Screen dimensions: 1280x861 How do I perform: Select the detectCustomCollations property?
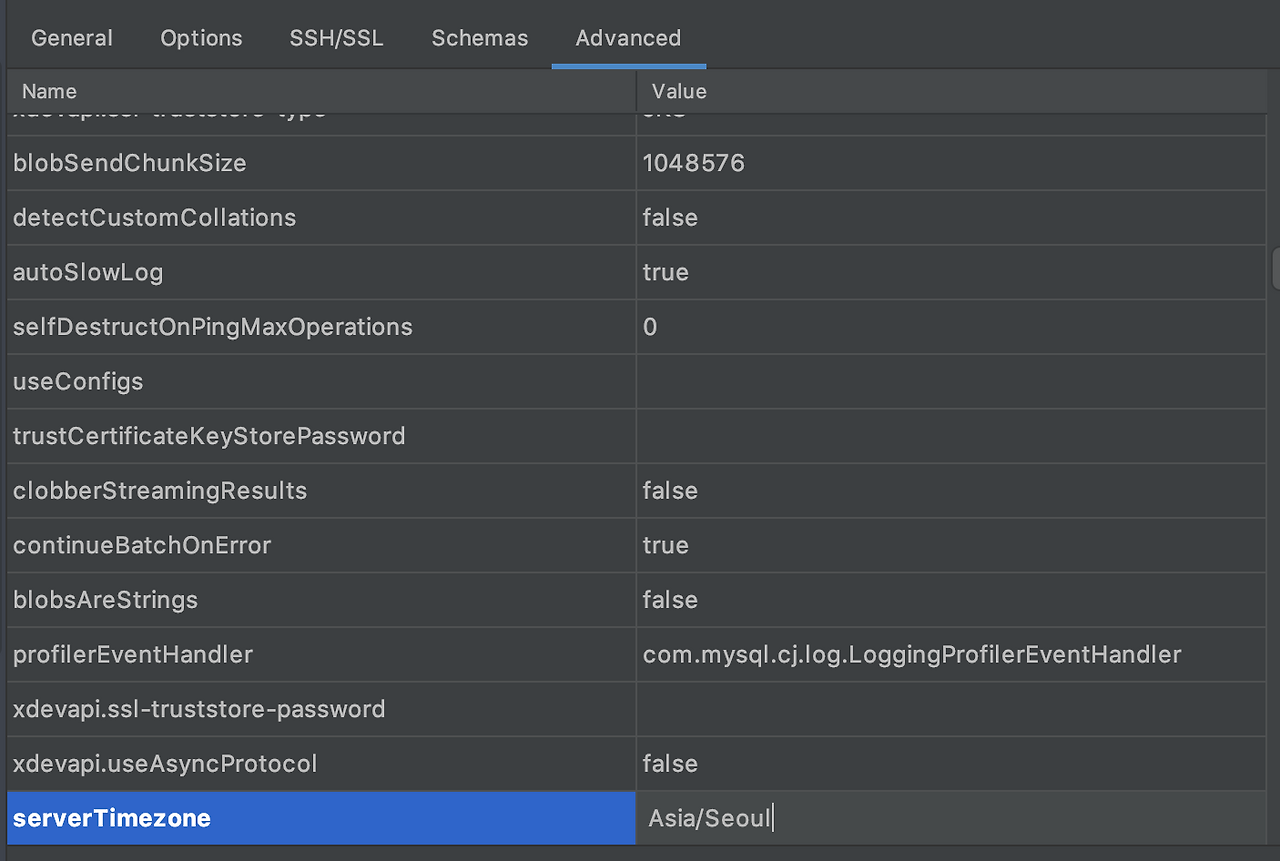(x=154, y=217)
